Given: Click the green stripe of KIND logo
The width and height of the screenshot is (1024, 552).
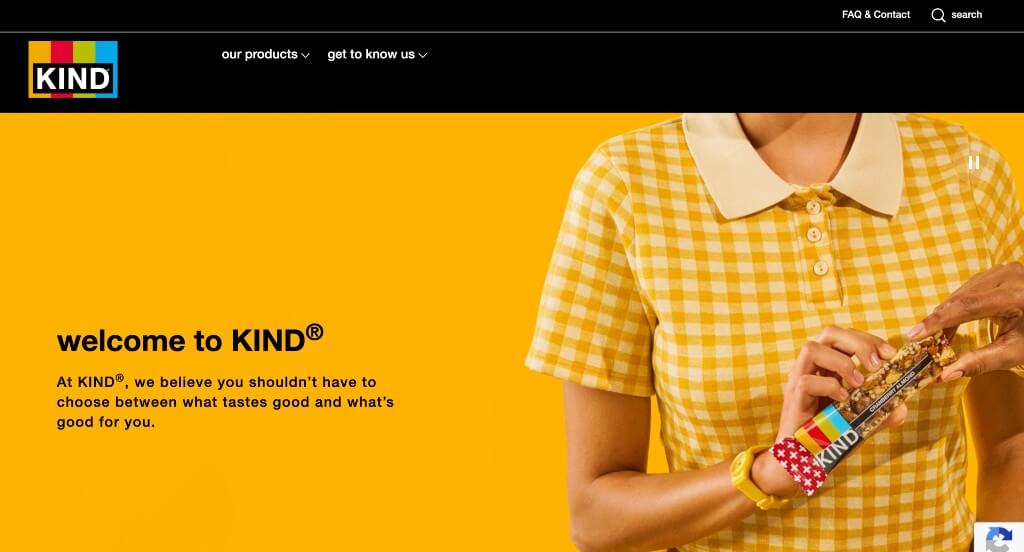Looking at the screenshot, I should click(84, 52).
